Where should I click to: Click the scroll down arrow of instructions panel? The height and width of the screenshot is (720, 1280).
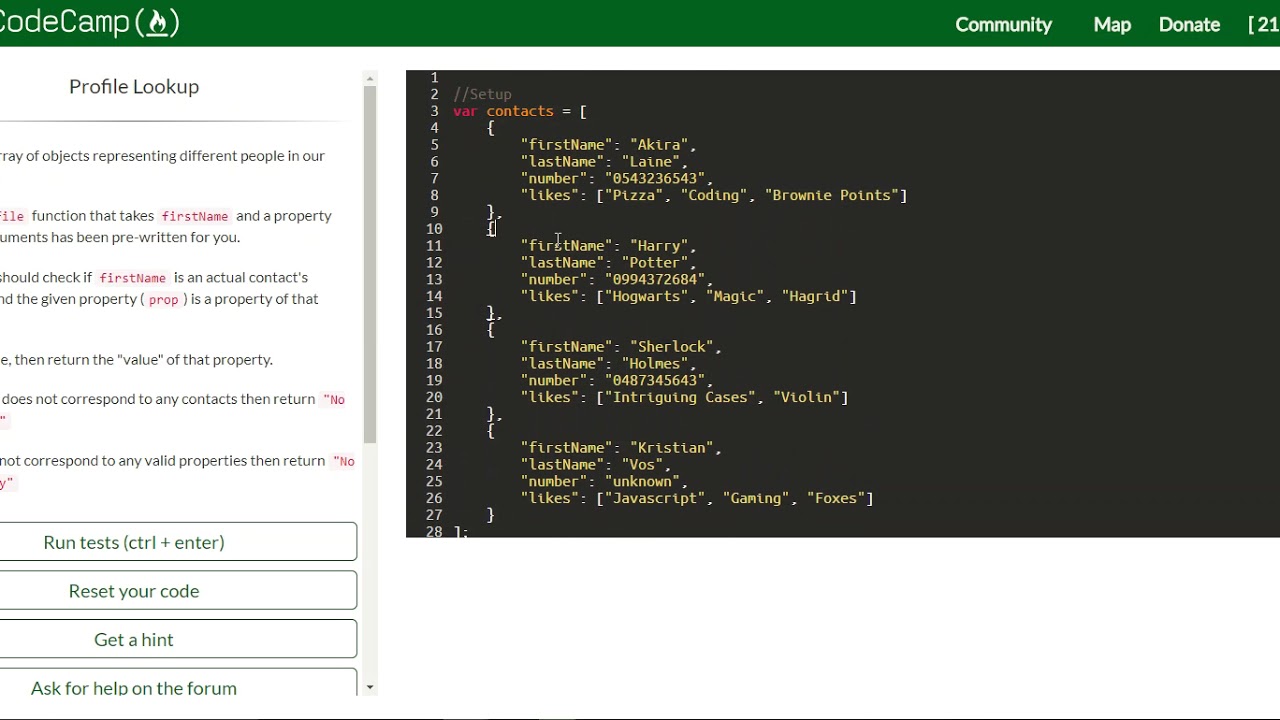point(370,687)
